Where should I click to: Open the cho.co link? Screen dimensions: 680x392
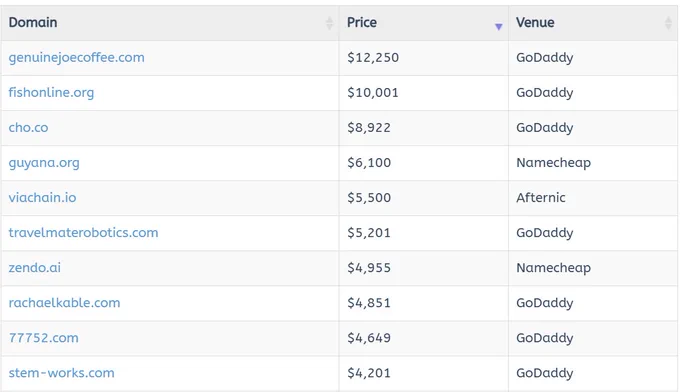coord(28,127)
